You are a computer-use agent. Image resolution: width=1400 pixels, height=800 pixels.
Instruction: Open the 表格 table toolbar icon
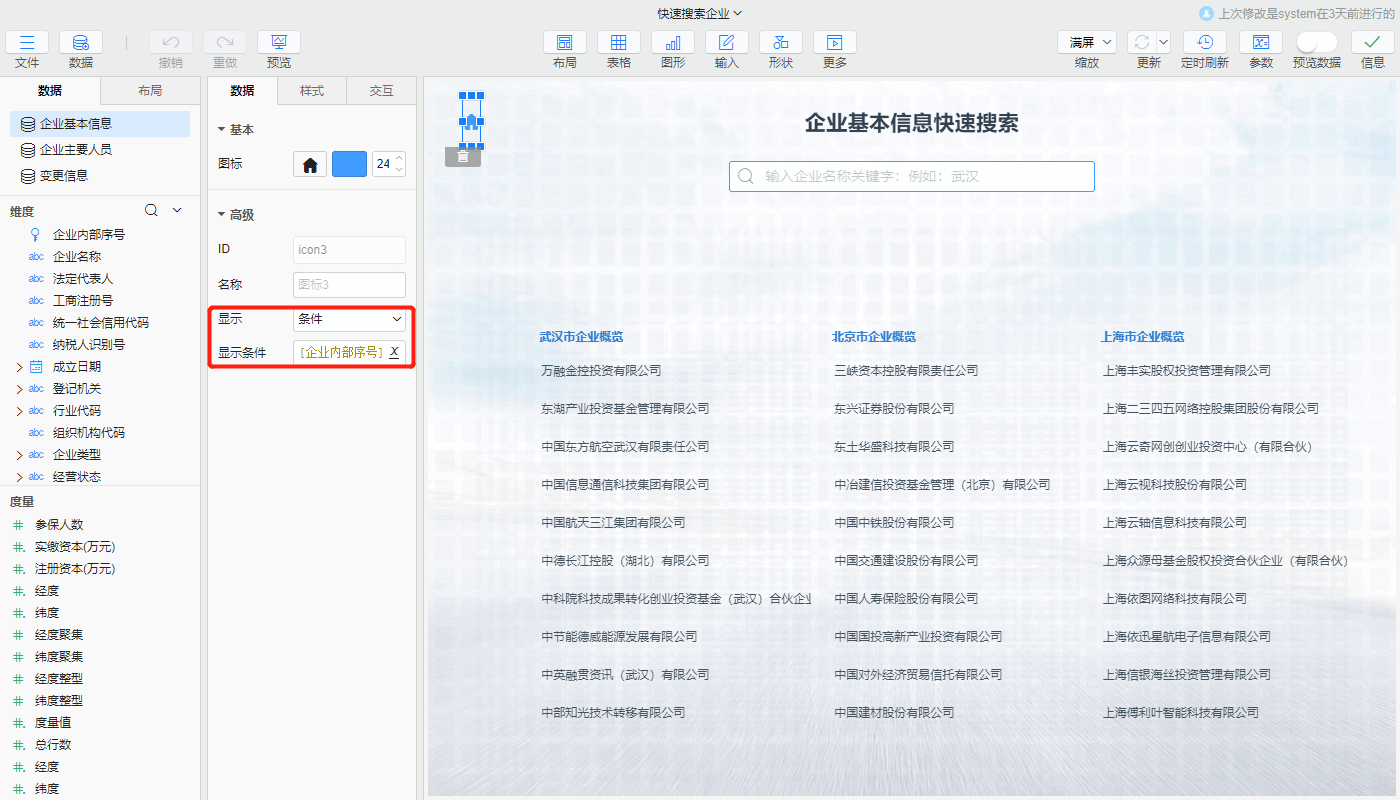tap(619, 42)
